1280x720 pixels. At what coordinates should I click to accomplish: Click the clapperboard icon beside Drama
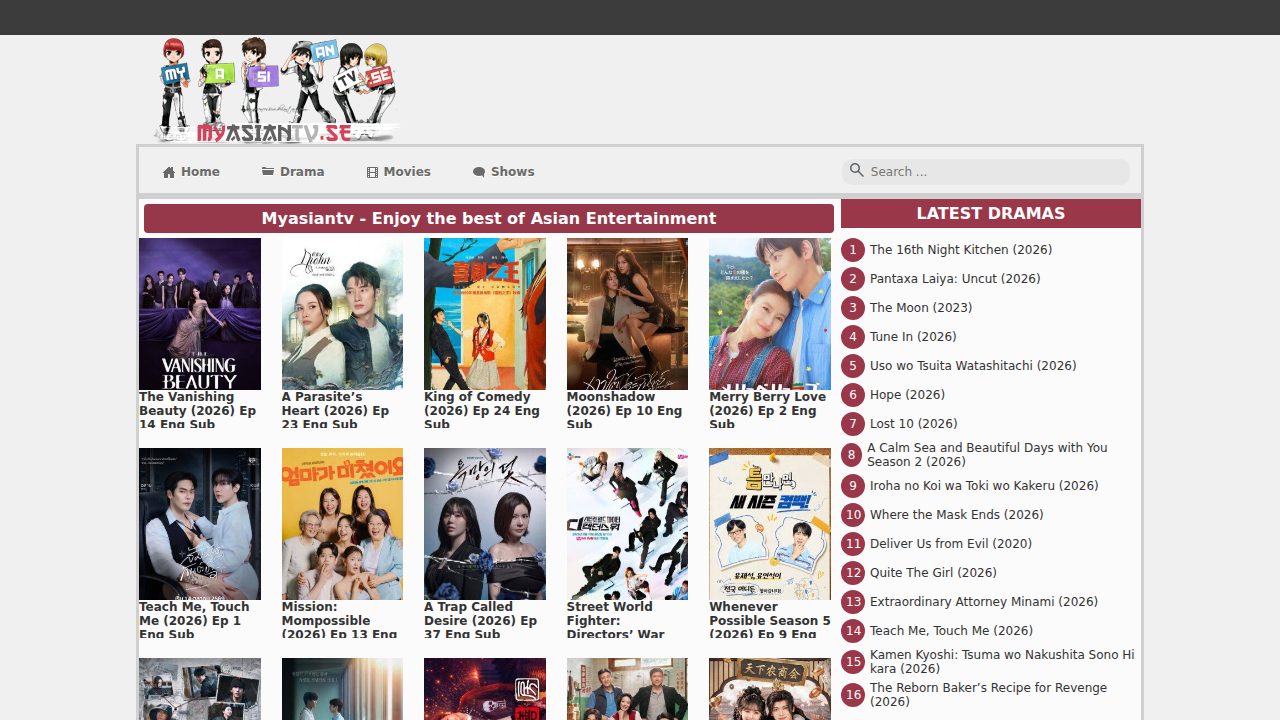click(268, 171)
